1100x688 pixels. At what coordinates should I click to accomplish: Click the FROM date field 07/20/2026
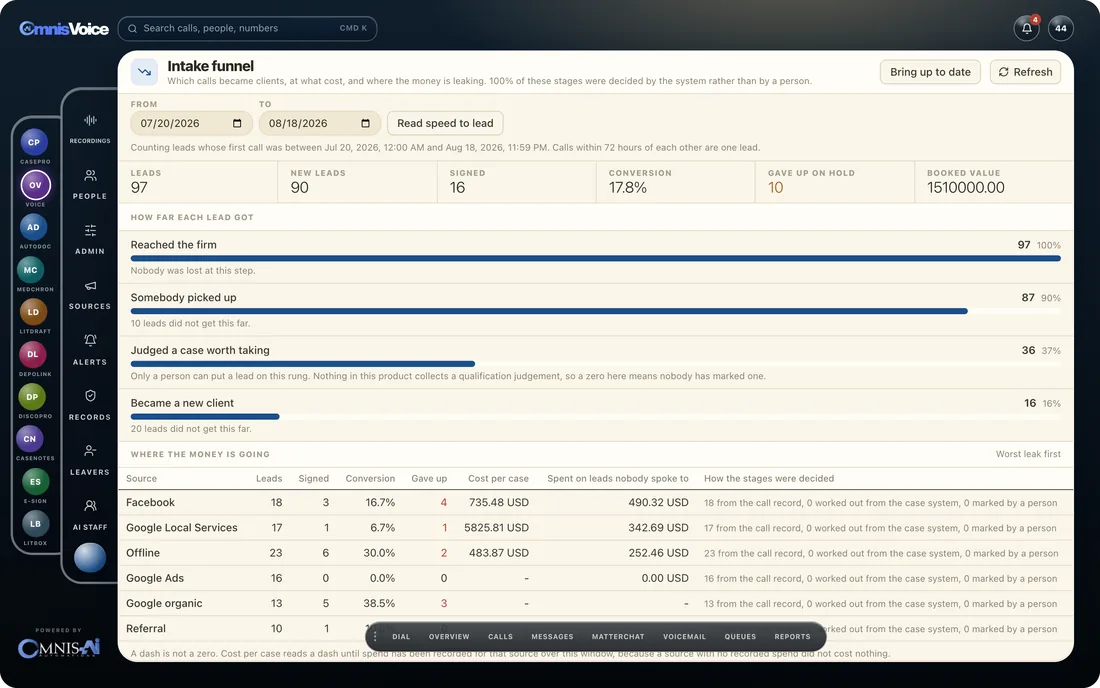click(x=191, y=123)
